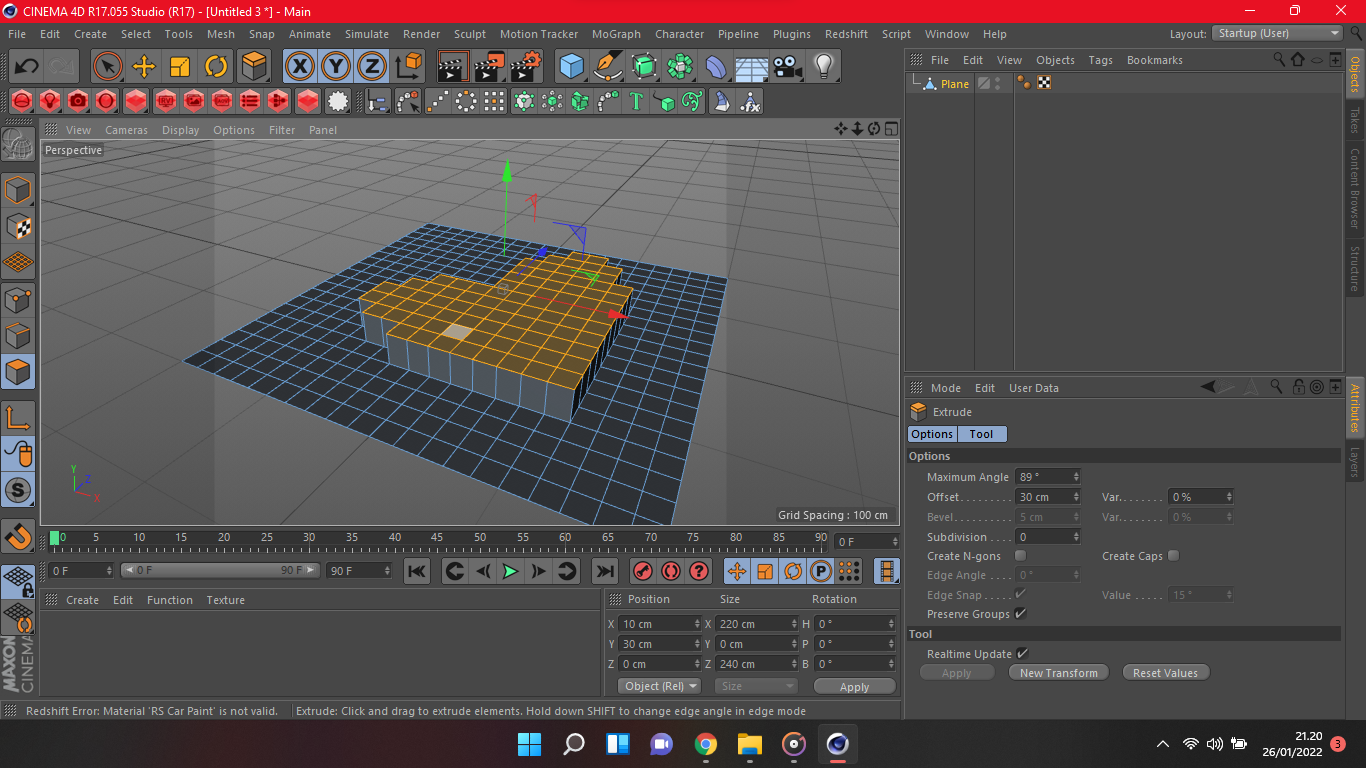Image resolution: width=1366 pixels, height=768 pixels.
Task: Open the spline Pen tool
Action: pyautogui.click(x=607, y=67)
